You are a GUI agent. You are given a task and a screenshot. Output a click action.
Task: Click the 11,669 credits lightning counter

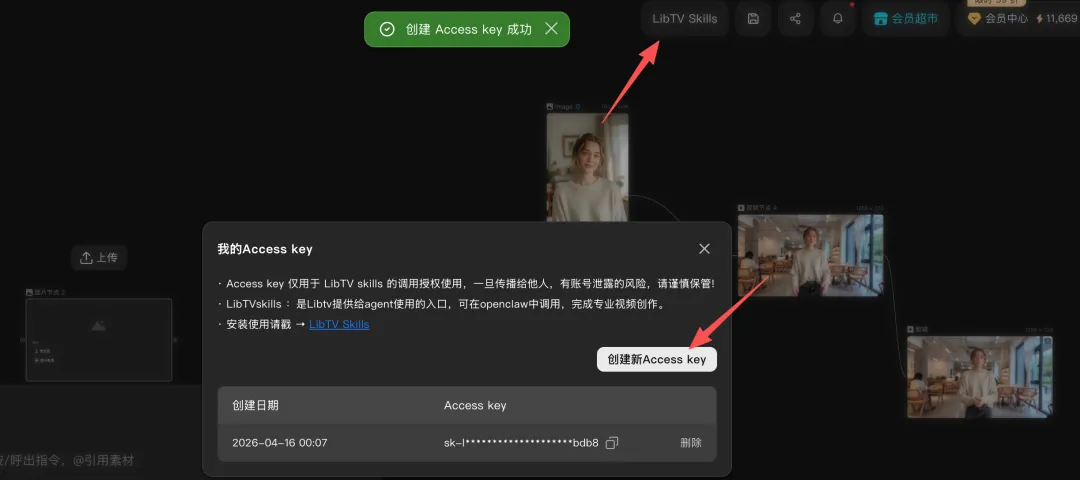(x=1057, y=19)
